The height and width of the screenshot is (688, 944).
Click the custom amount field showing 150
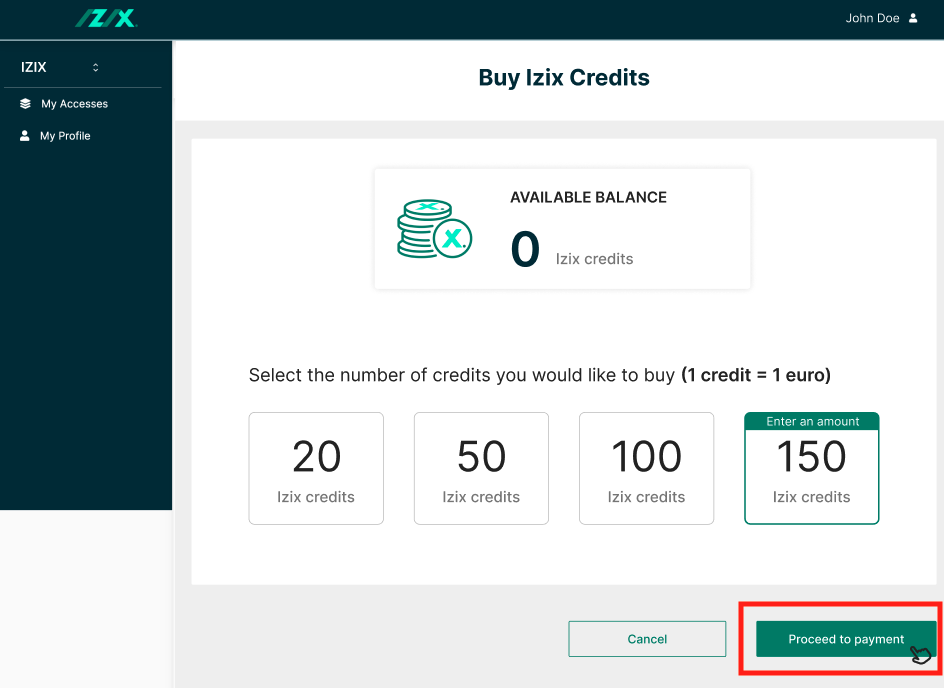(811, 458)
